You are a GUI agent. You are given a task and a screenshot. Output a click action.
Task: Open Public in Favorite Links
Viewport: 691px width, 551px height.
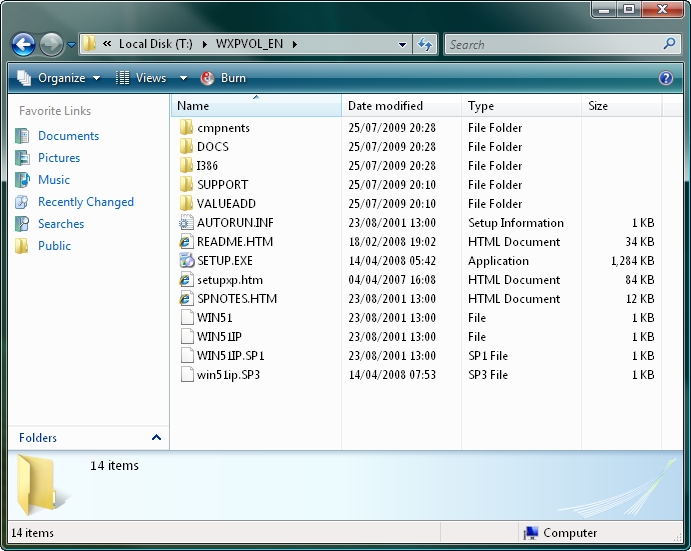pos(54,246)
